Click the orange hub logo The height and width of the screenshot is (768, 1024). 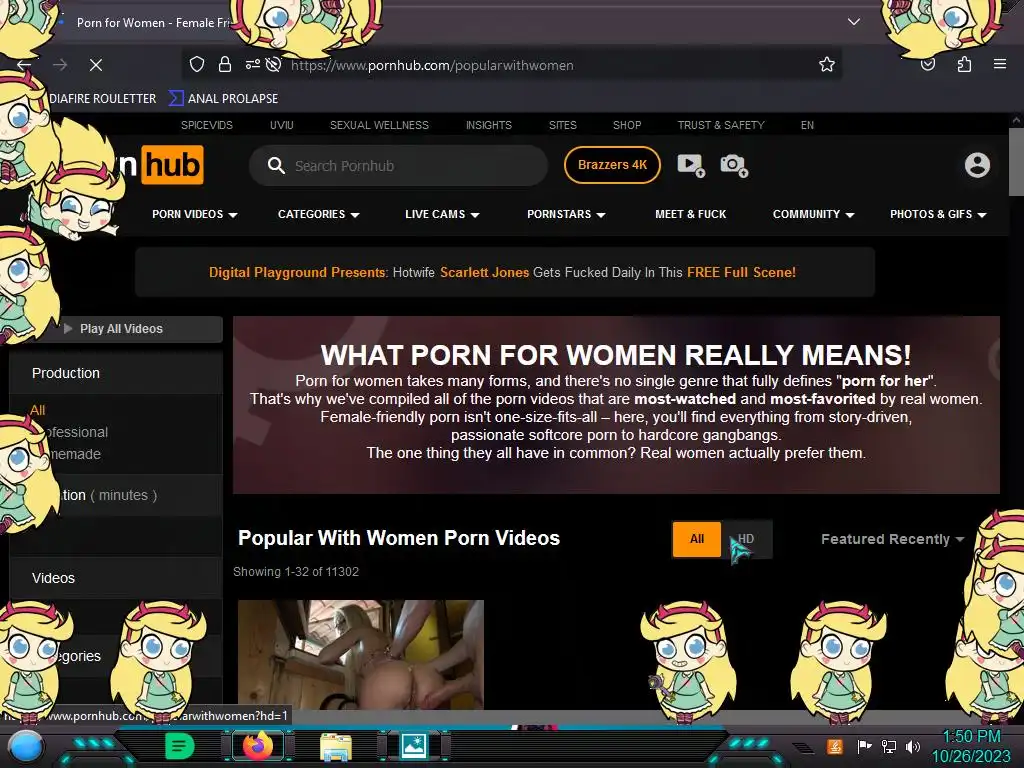(172, 165)
